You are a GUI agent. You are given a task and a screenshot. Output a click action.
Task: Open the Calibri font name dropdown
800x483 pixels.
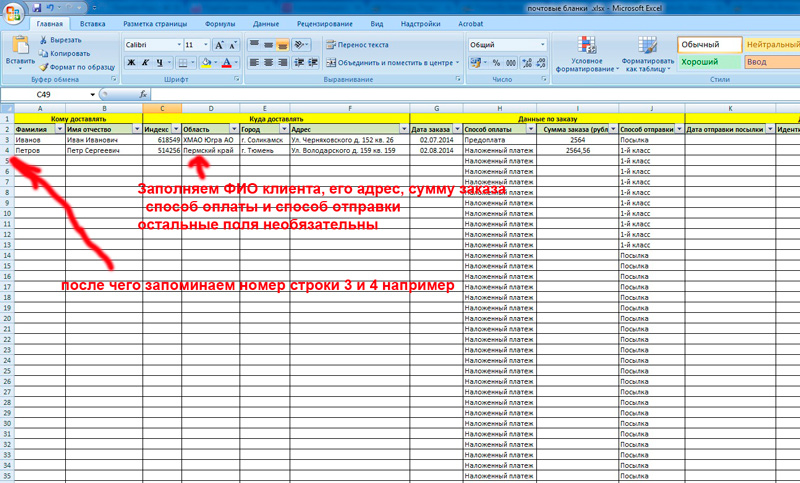(176, 45)
